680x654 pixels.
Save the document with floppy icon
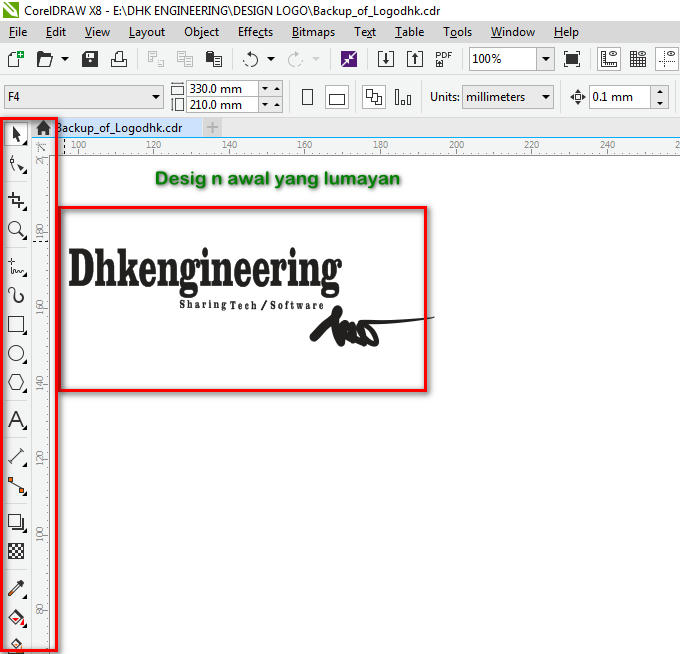[90, 59]
